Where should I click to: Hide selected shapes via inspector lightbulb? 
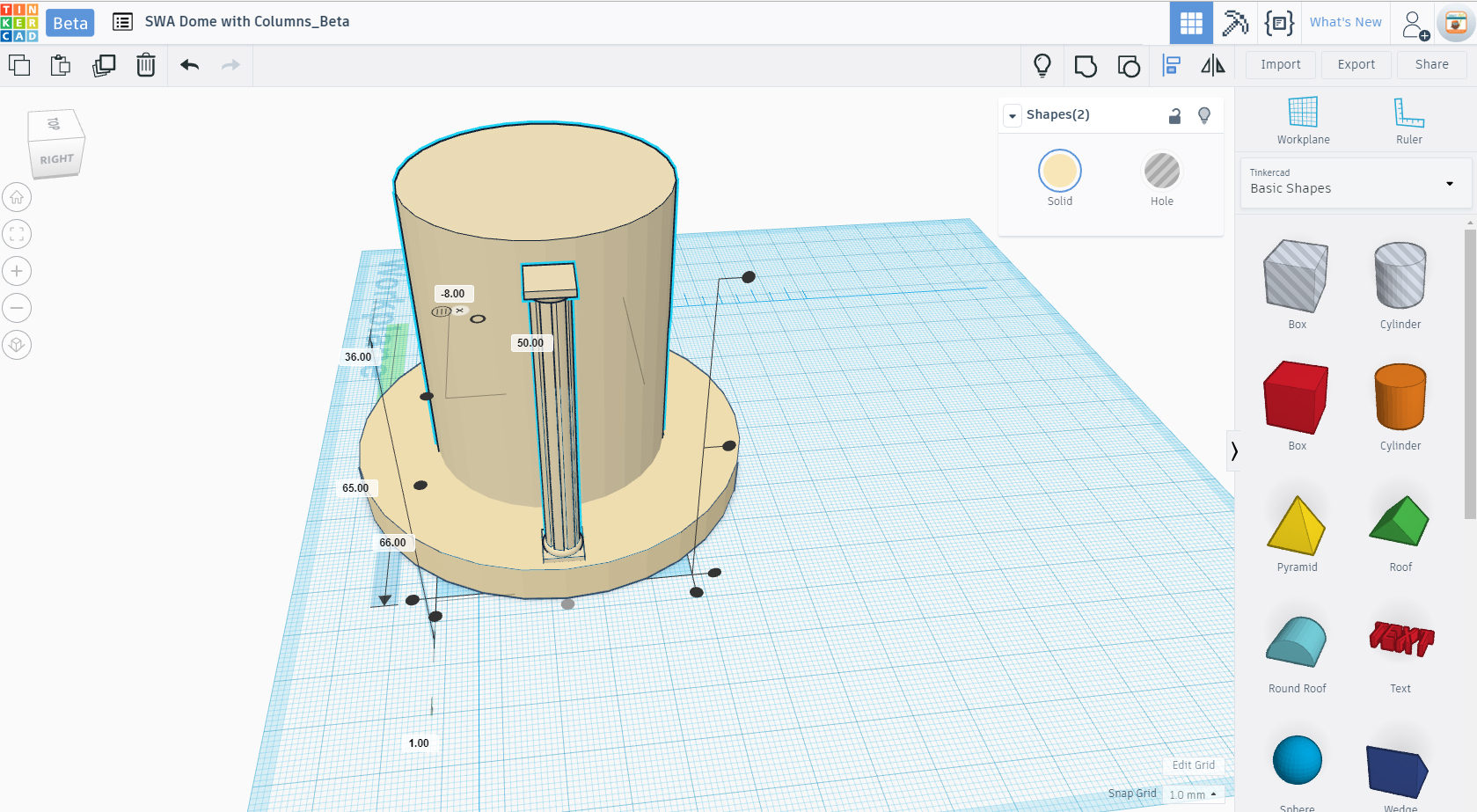1204,115
